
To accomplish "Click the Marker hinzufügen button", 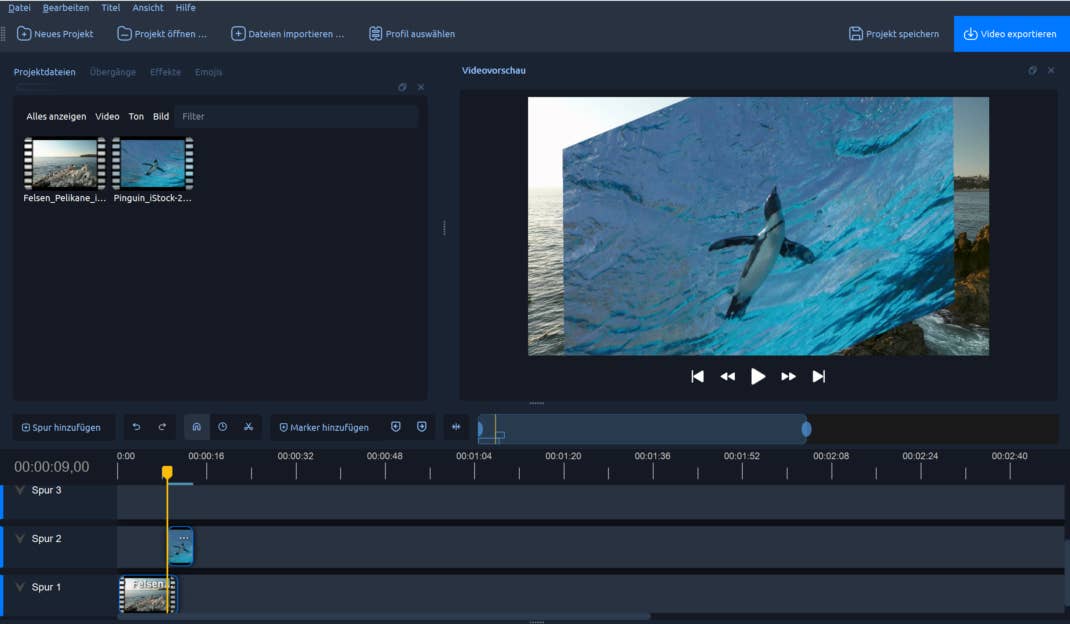I will click(324, 427).
